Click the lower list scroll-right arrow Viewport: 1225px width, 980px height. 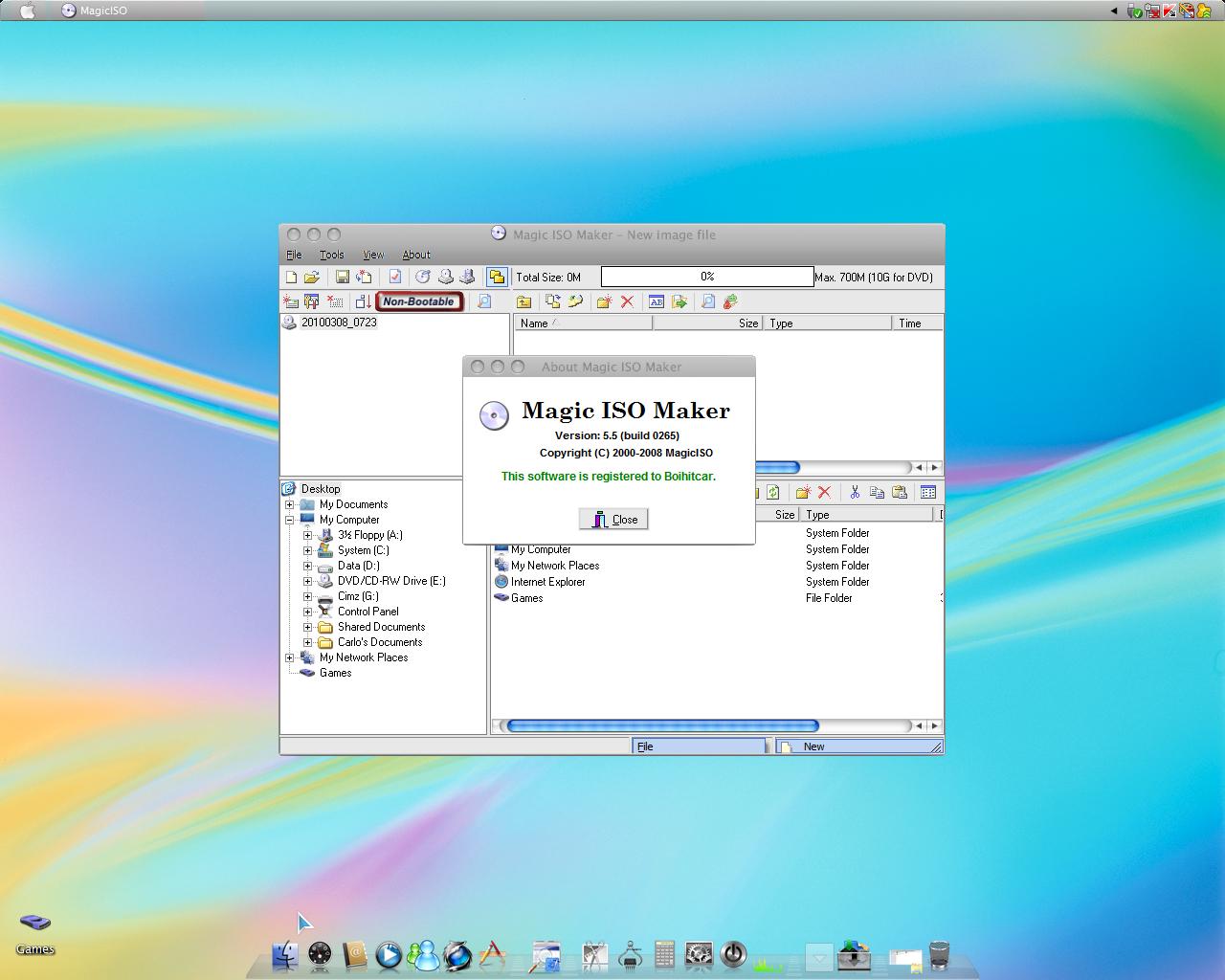(935, 725)
